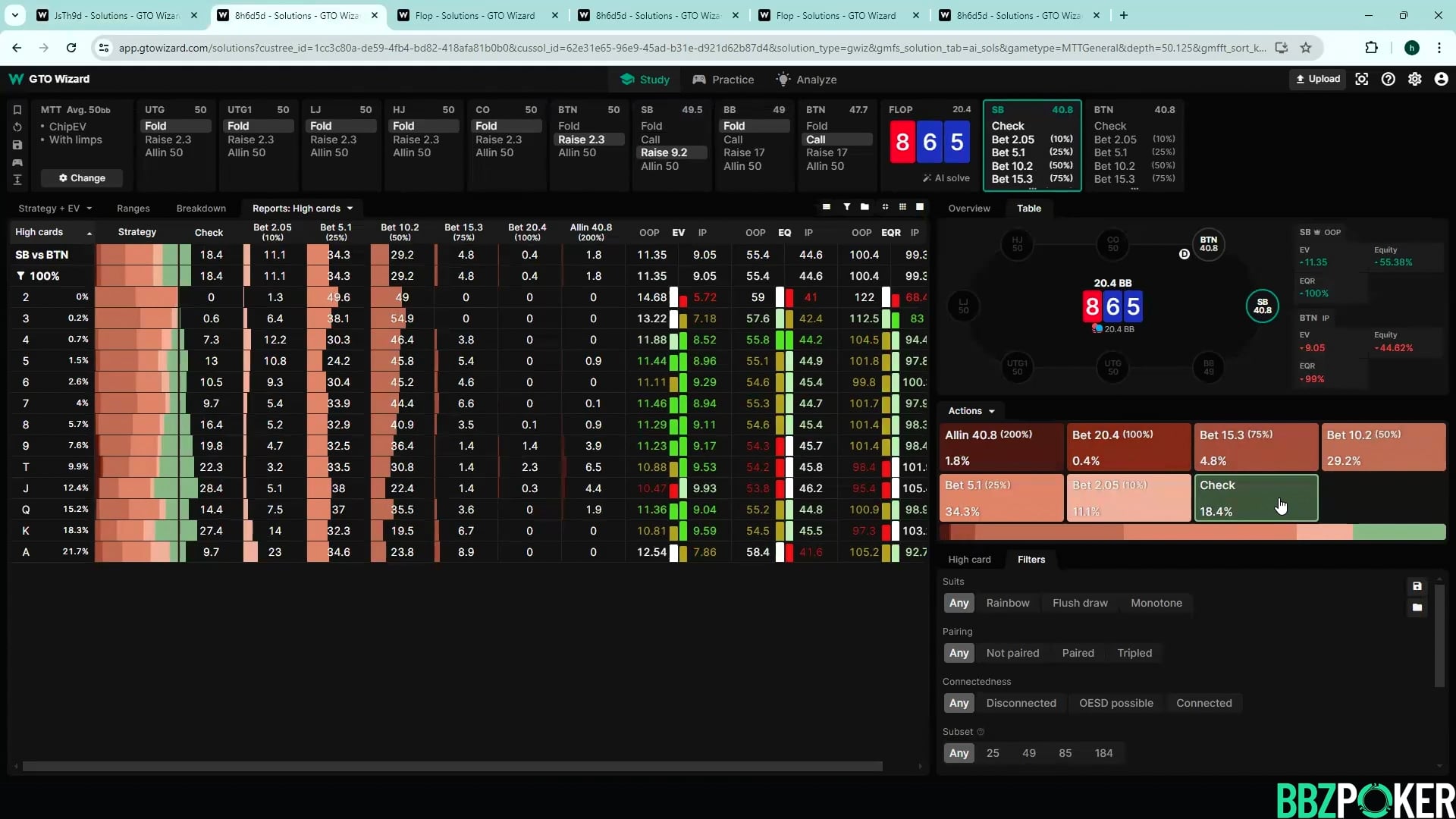The width and height of the screenshot is (1456, 819).
Task: Expand the Actions dropdown
Action: click(x=971, y=411)
